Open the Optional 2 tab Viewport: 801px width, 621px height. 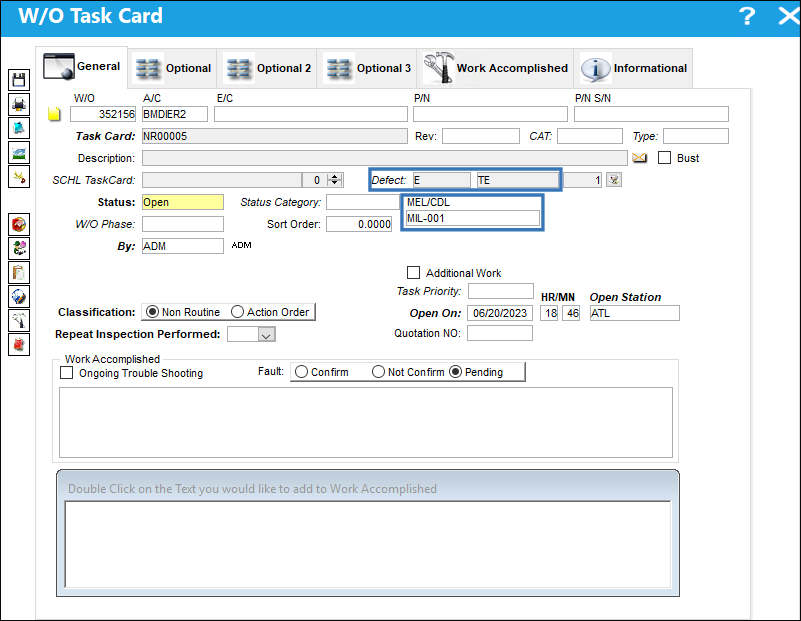[269, 68]
